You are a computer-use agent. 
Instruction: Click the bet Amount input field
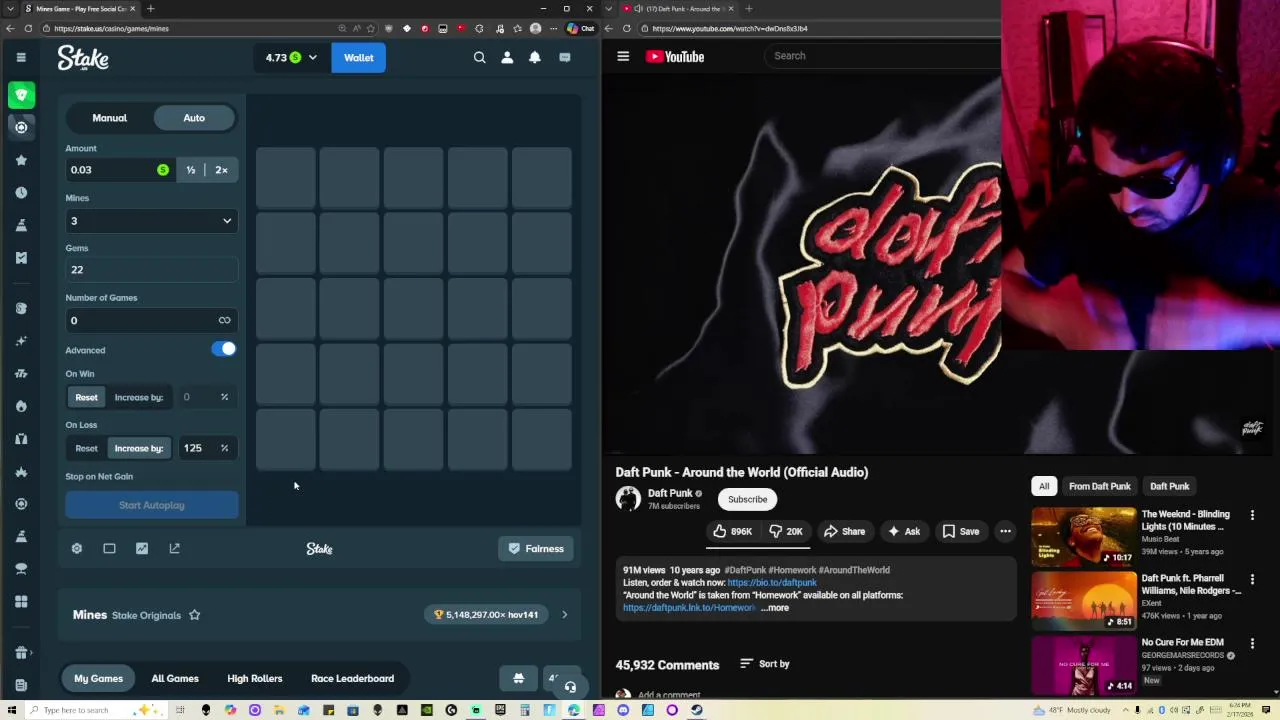click(x=119, y=170)
